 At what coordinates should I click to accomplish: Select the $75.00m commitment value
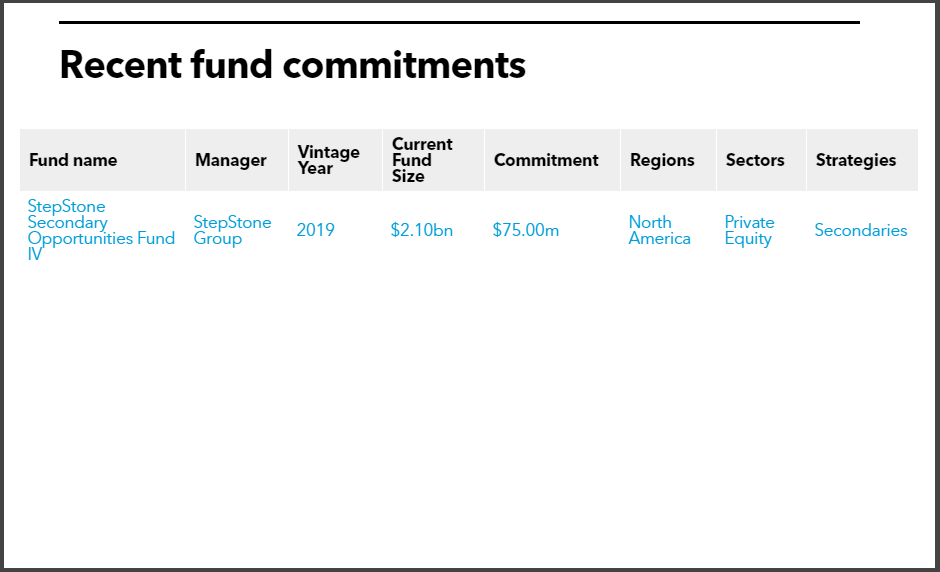click(x=525, y=230)
